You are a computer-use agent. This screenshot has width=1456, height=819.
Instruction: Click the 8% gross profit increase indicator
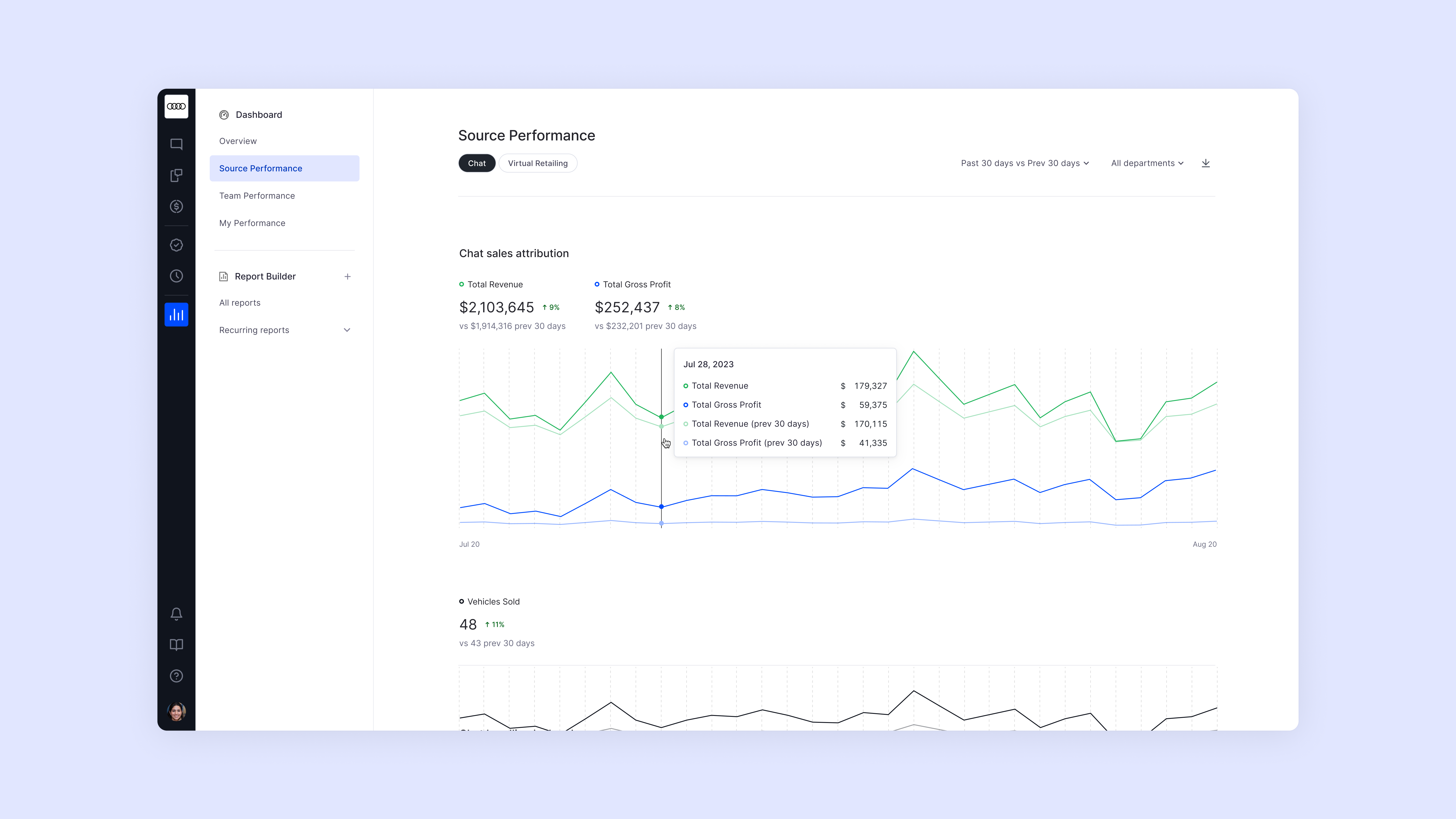677,308
